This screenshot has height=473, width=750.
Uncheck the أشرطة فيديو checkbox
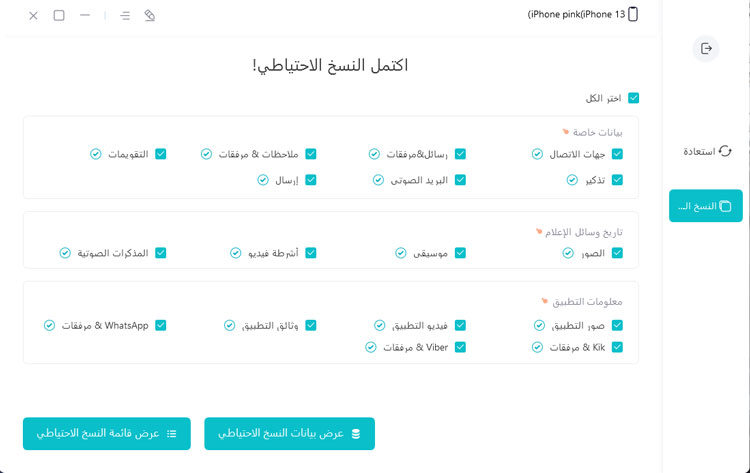click(311, 253)
